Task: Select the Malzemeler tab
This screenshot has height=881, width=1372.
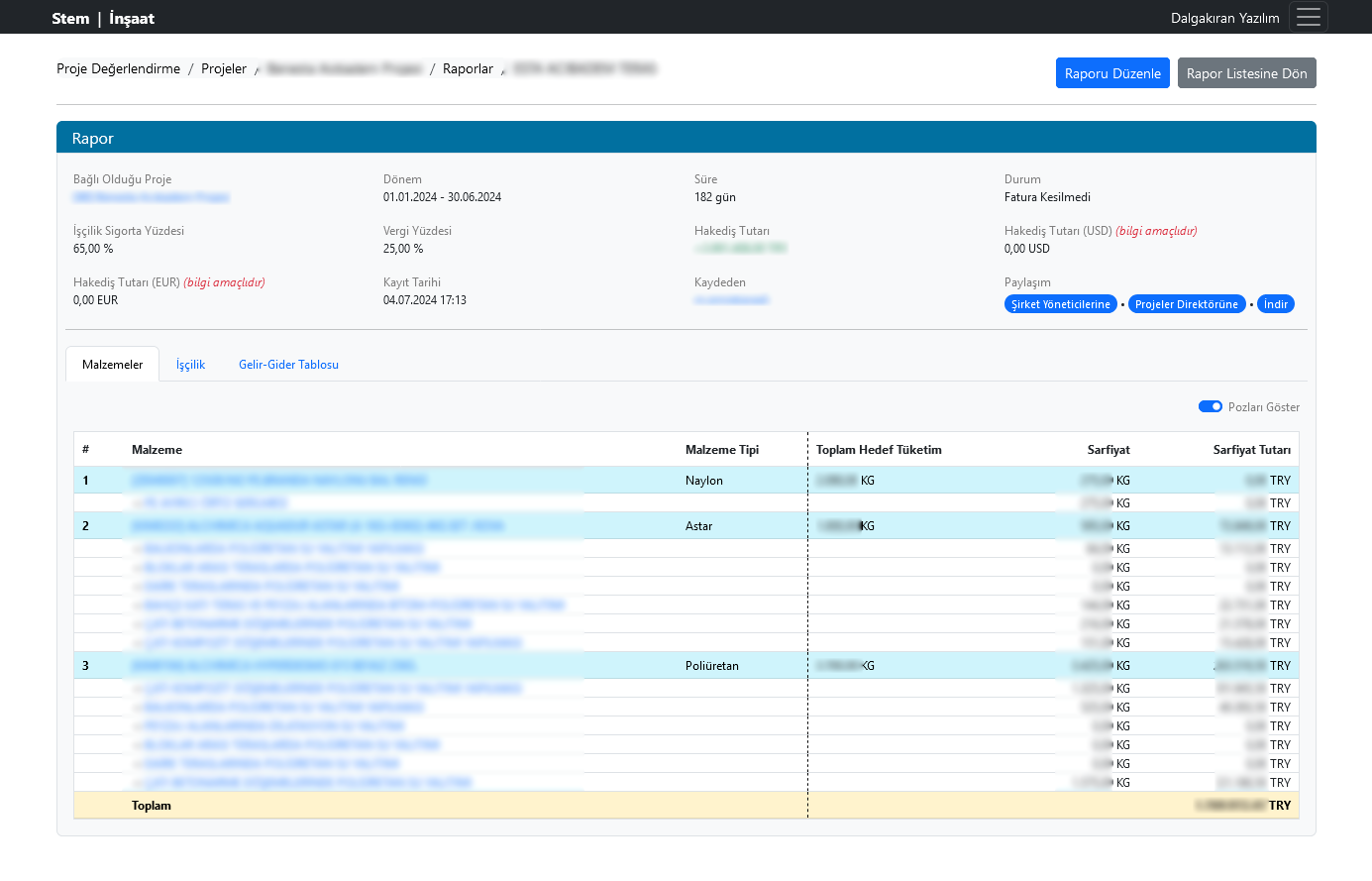Action: point(112,365)
